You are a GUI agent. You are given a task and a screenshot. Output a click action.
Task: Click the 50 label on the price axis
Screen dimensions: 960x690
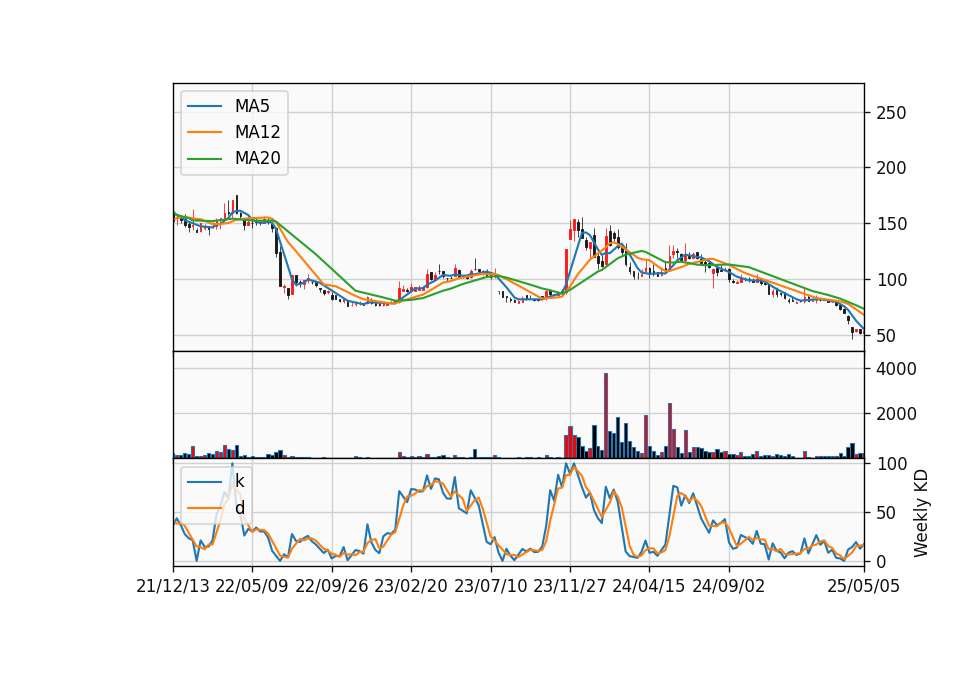click(x=886, y=336)
